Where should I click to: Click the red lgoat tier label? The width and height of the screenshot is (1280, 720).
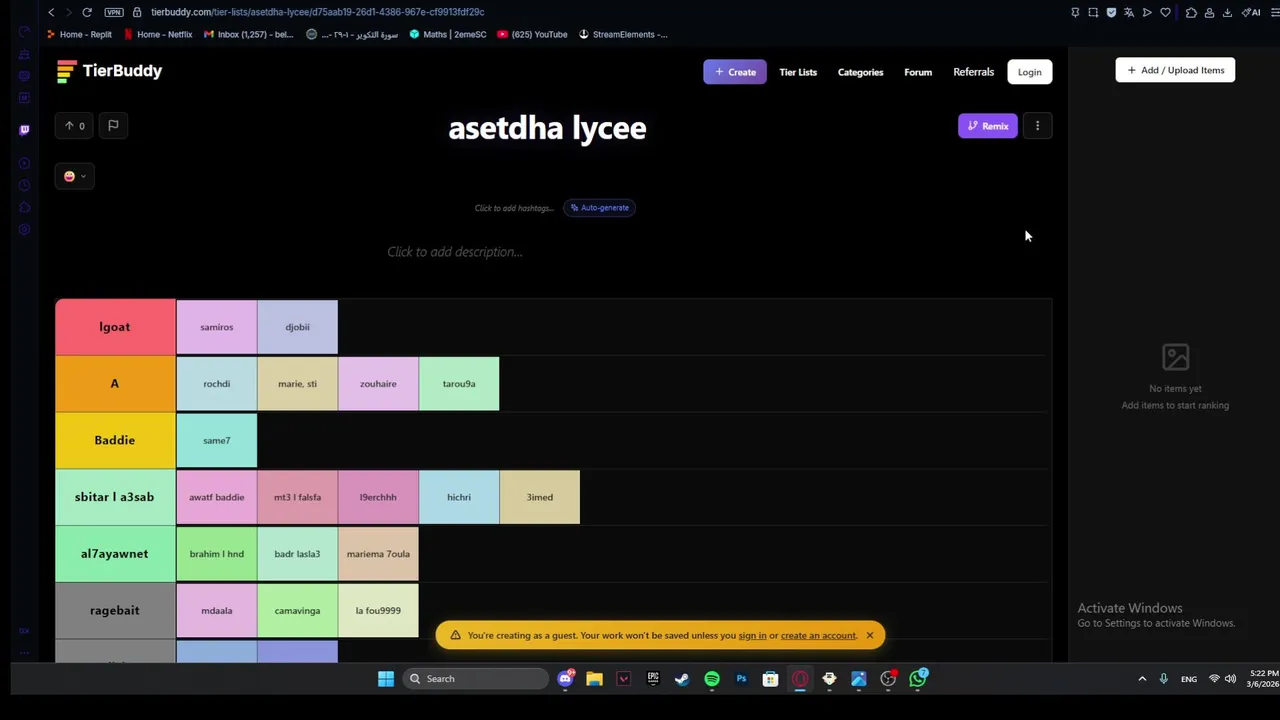coord(115,327)
